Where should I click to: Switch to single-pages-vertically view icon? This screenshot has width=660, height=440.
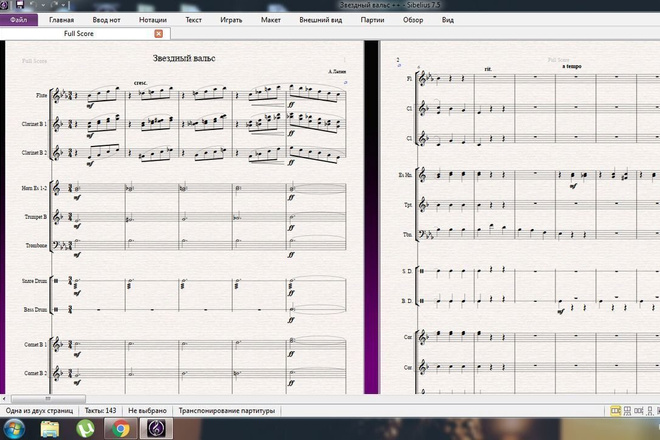(x=649, y=411)
